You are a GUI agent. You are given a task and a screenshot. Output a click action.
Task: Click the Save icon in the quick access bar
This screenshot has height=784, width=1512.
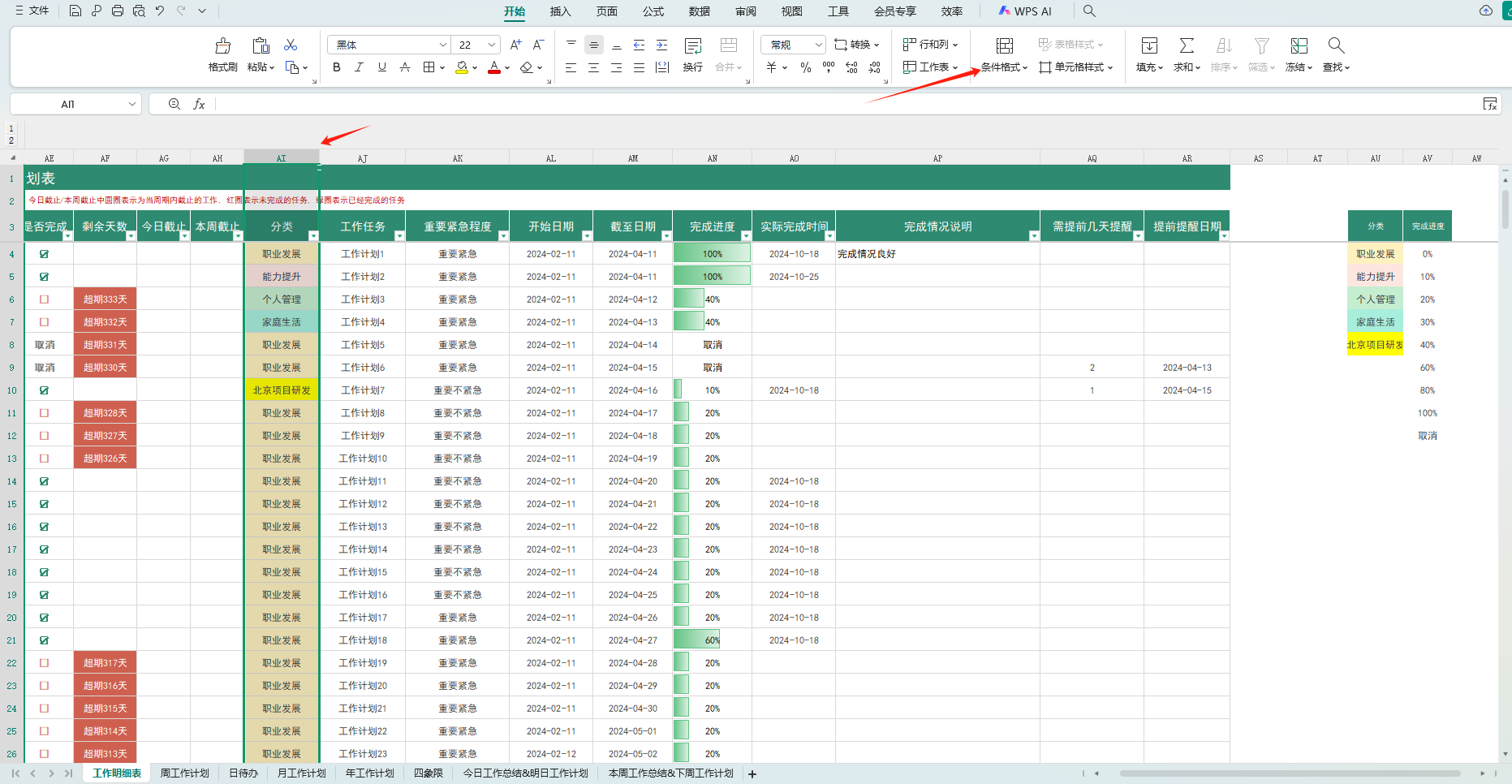pyautogui.click(x=75, y=11)
